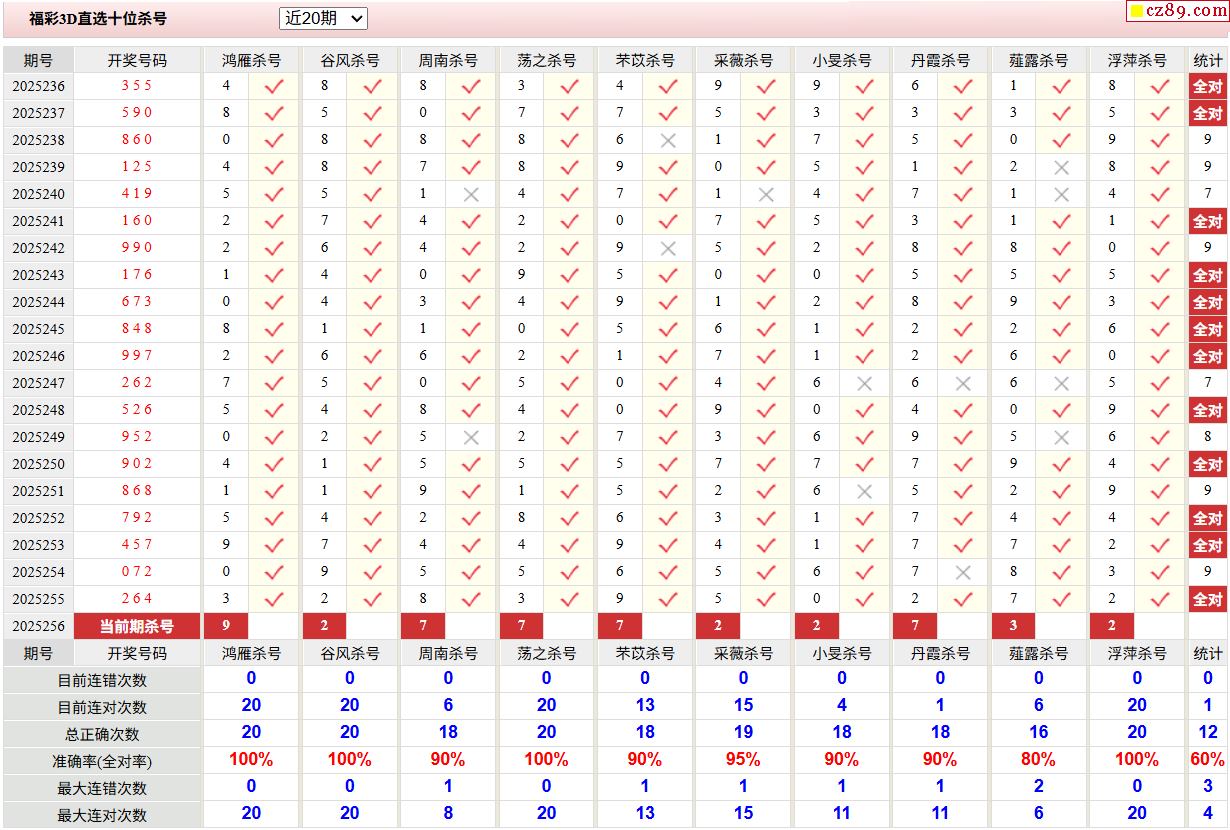The image size is (1230, 830).
Task: Click the 芣苡 gray cross icon in row 2025242
Action: pyautogui.click(x=668, y=248)
